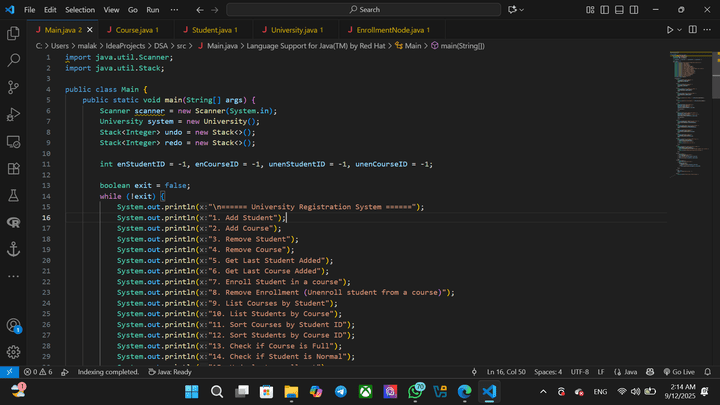Open the Manage gear icon
Image resolution: width=720 pixels, height=405 pixels.
click(14, 351)
